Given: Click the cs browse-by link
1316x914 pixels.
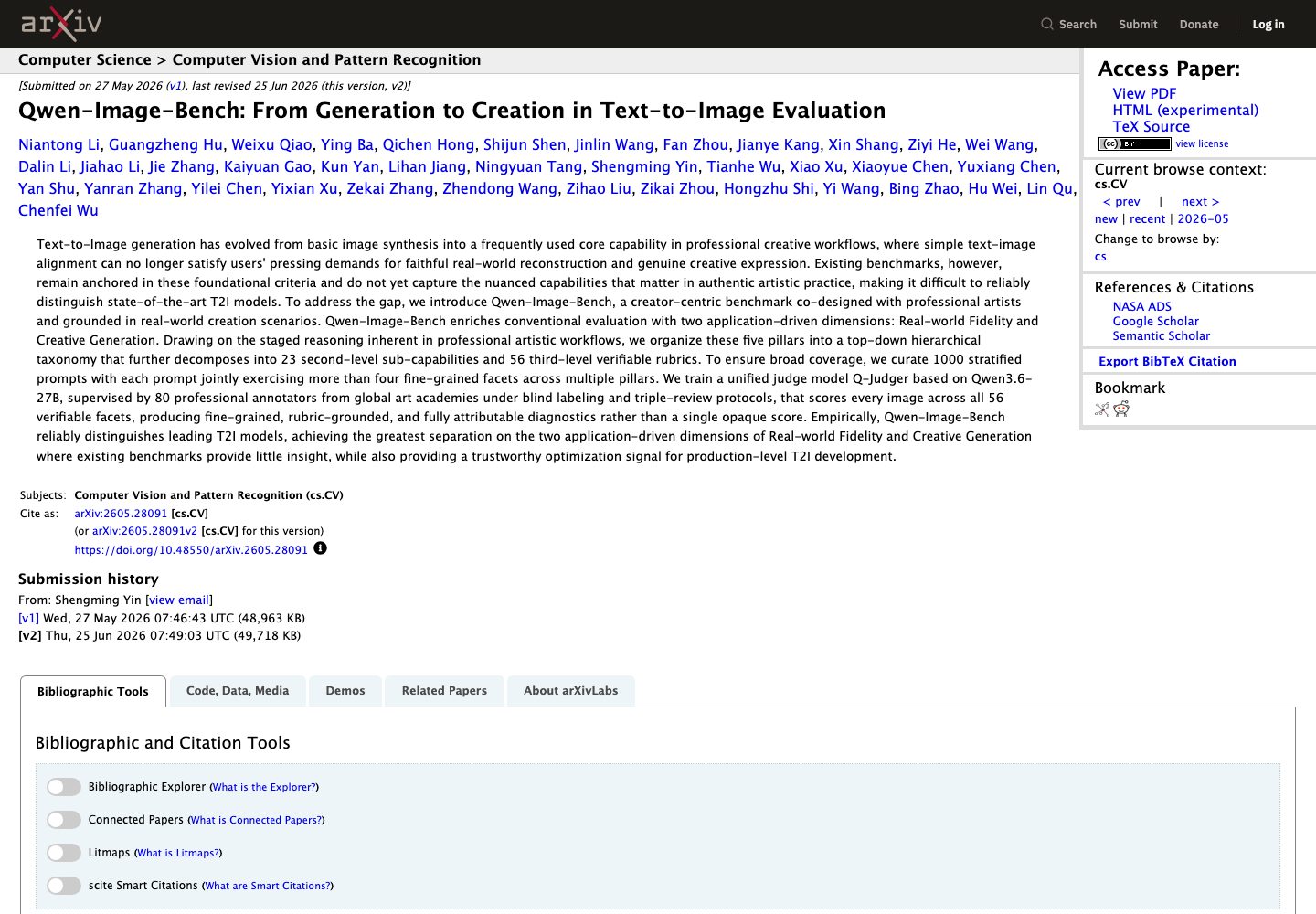Looking at the screenshot, I should point(1100,257).
